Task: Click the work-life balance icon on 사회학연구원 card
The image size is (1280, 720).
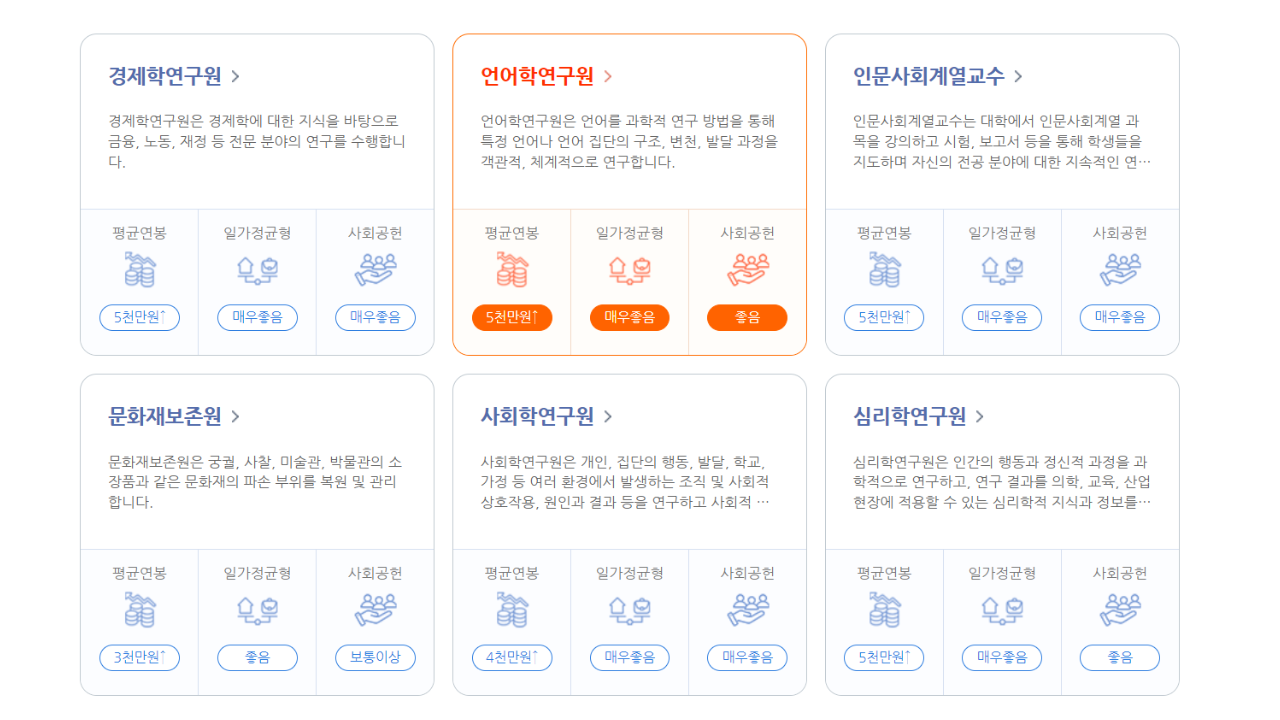Action: [x=629, y=608]
